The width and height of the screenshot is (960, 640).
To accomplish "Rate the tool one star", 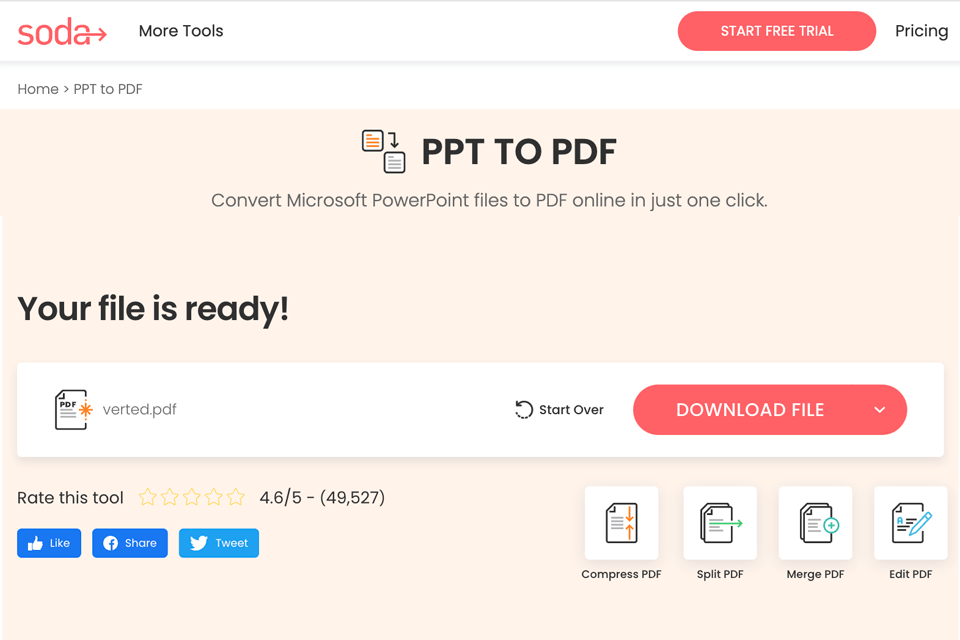I will tap(148, 497).
